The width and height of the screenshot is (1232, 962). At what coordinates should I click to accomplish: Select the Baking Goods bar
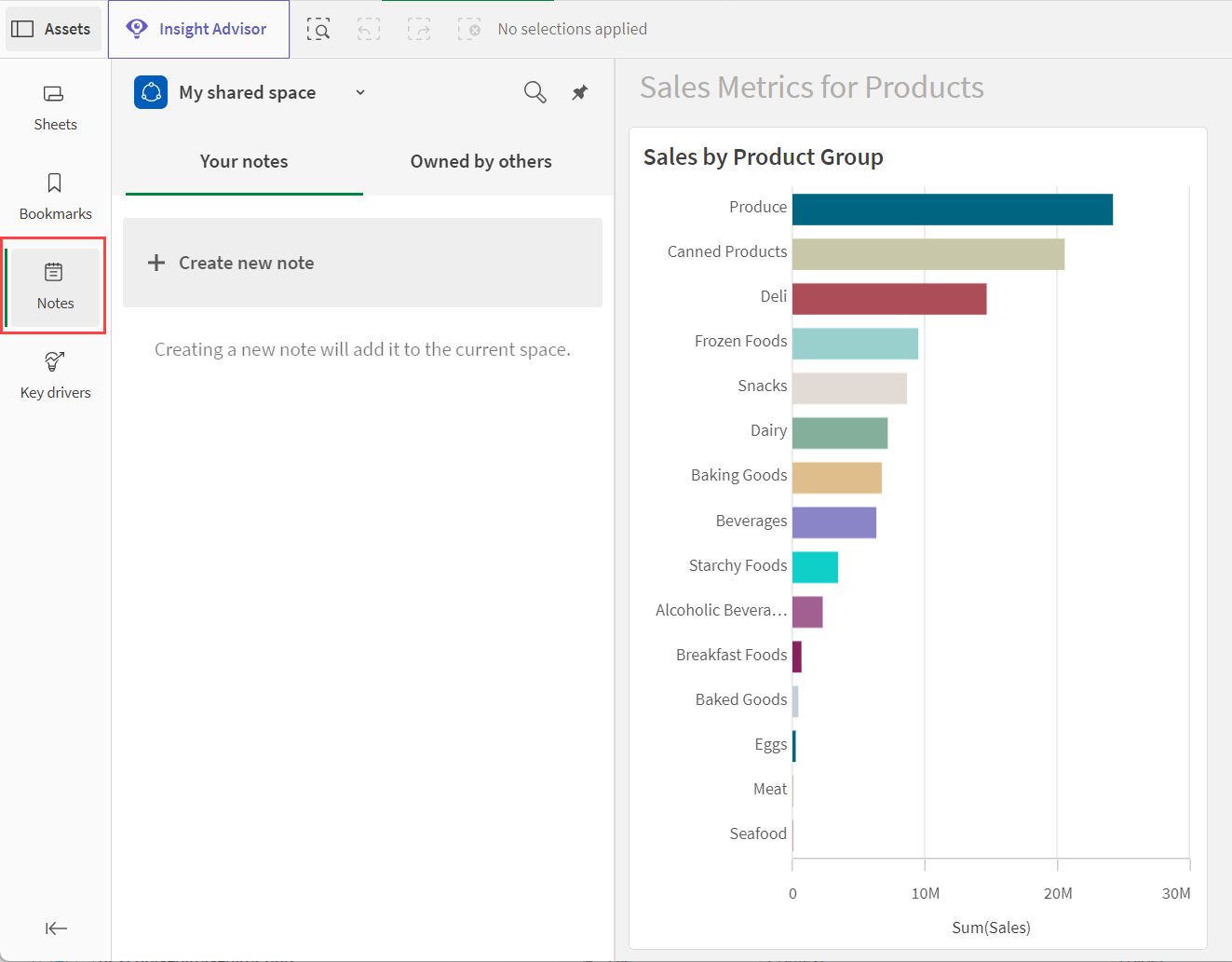pyautogui.click(x=837, y=478)
